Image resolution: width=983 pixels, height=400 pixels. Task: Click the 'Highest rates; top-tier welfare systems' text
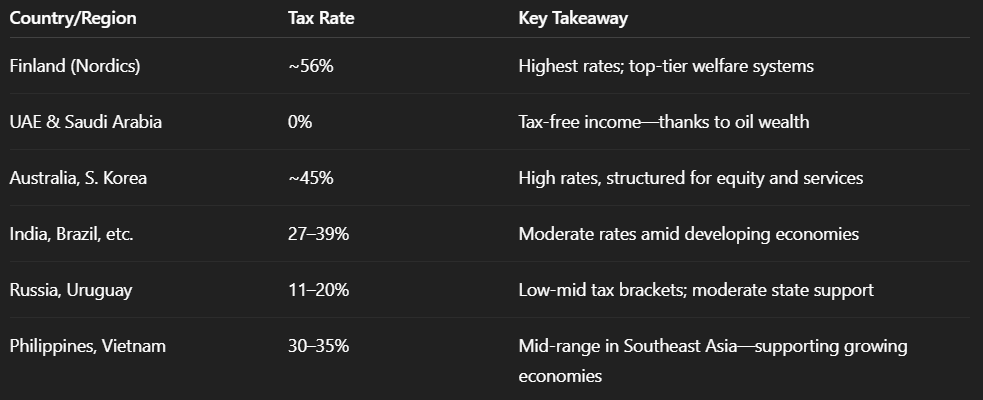[x=666, y=66]
